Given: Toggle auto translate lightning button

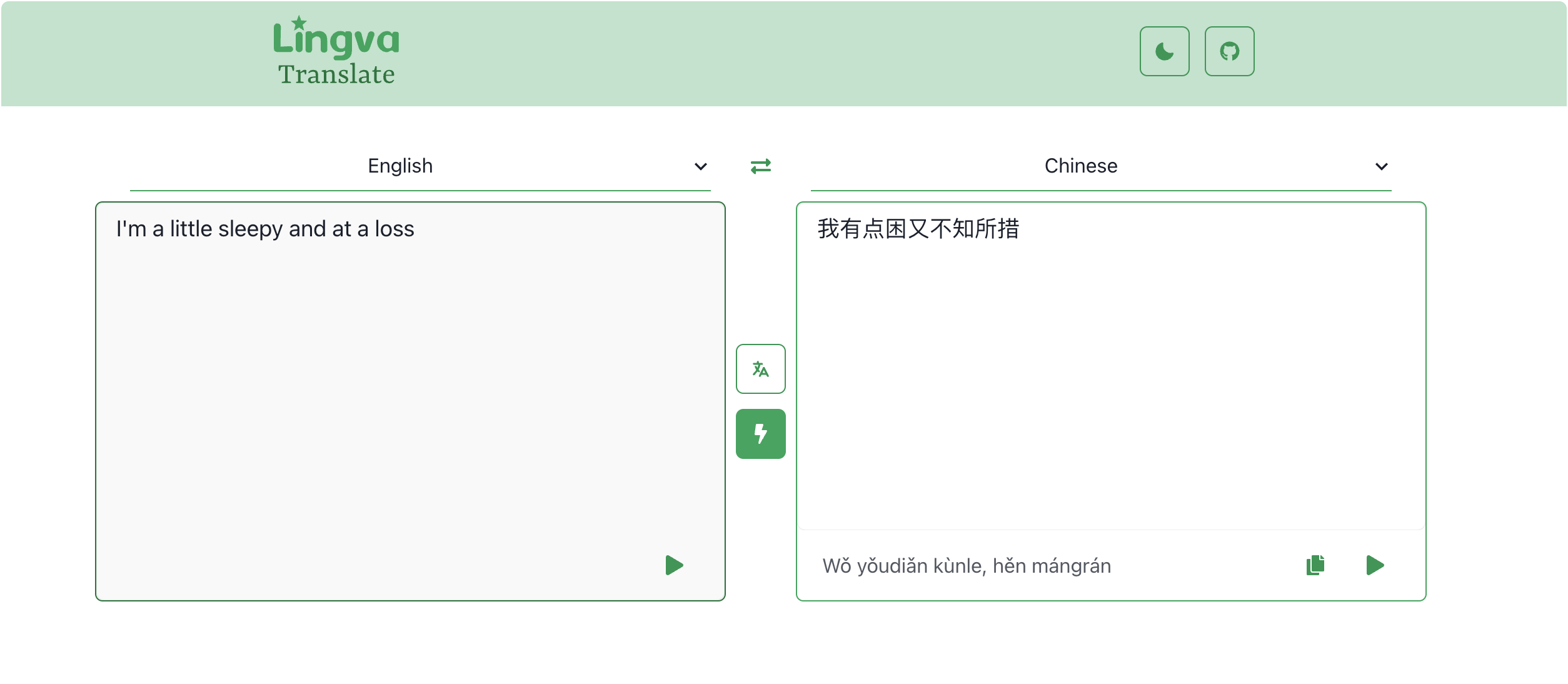Looking at the screenshot, I should pos(761,434).
